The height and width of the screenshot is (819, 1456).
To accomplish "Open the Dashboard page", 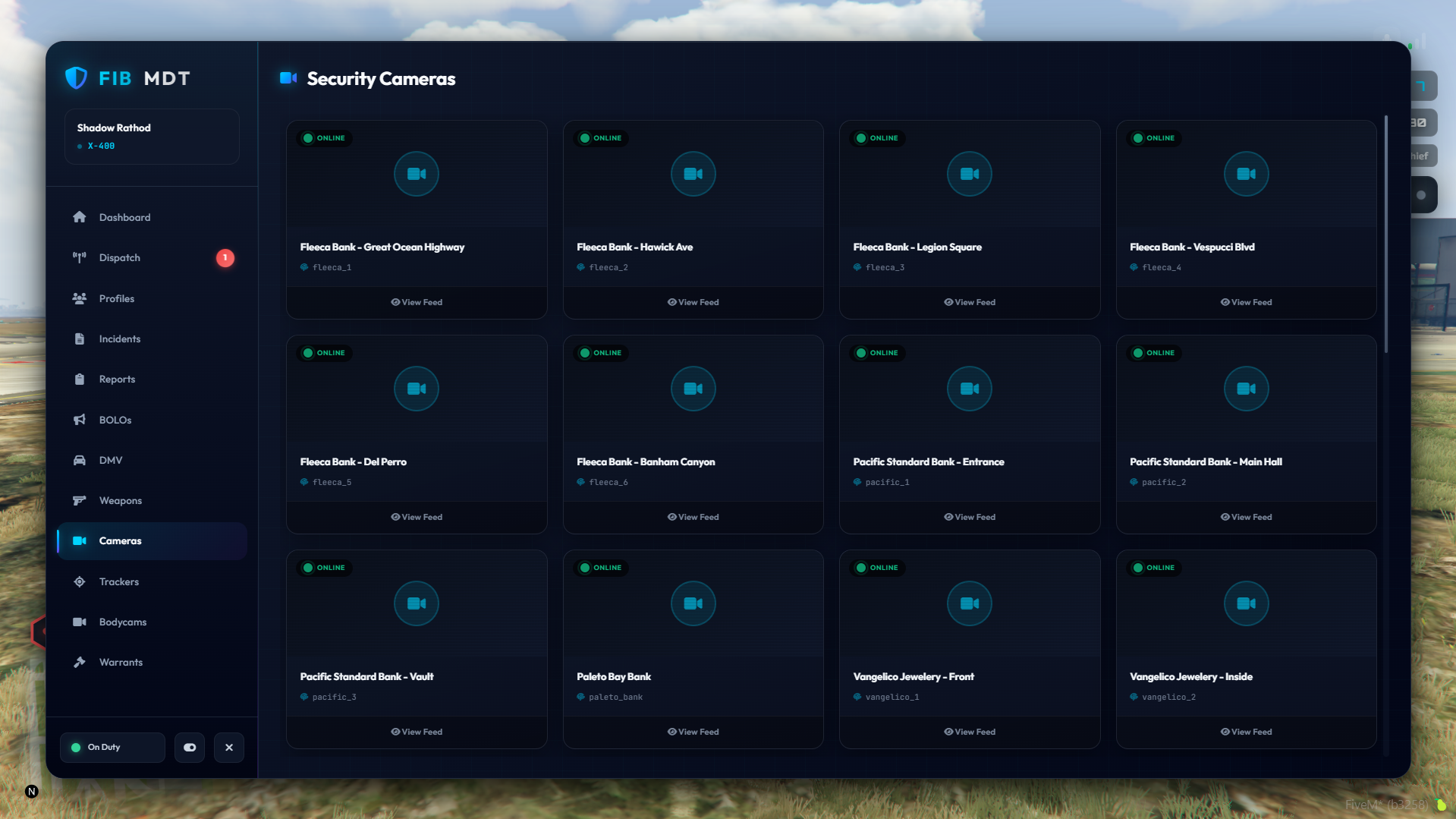I will [124, 218].
